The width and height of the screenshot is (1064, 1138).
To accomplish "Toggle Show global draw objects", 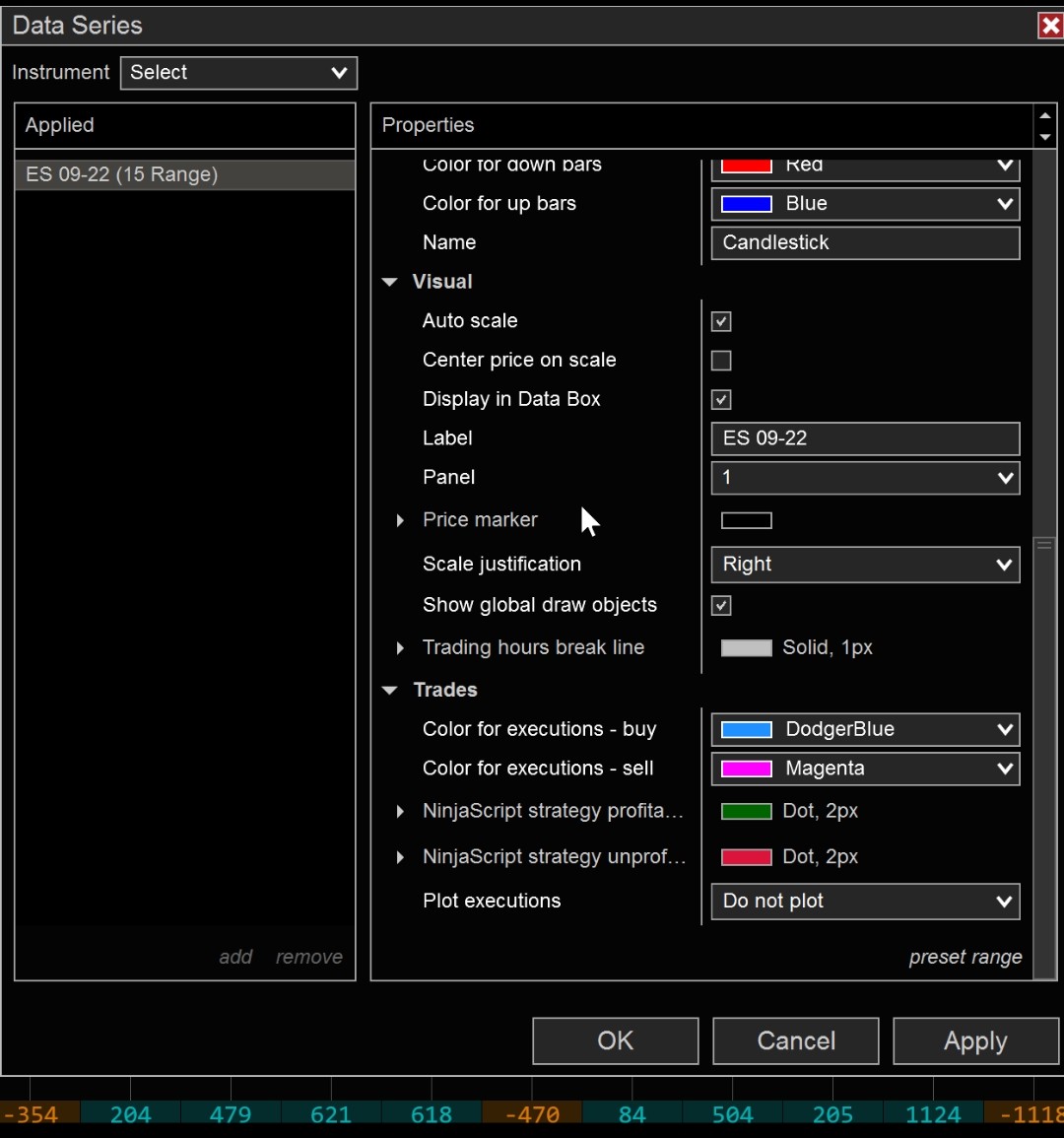I will tap(721, 605).
